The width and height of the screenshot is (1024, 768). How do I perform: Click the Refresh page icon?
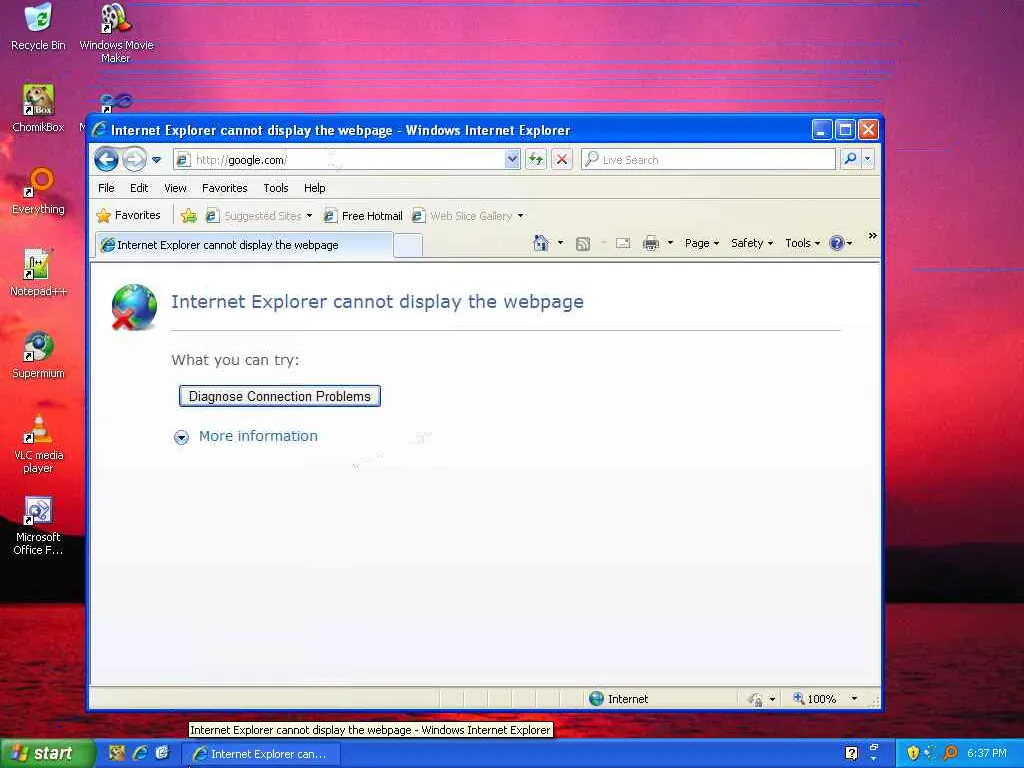point(536,159)
